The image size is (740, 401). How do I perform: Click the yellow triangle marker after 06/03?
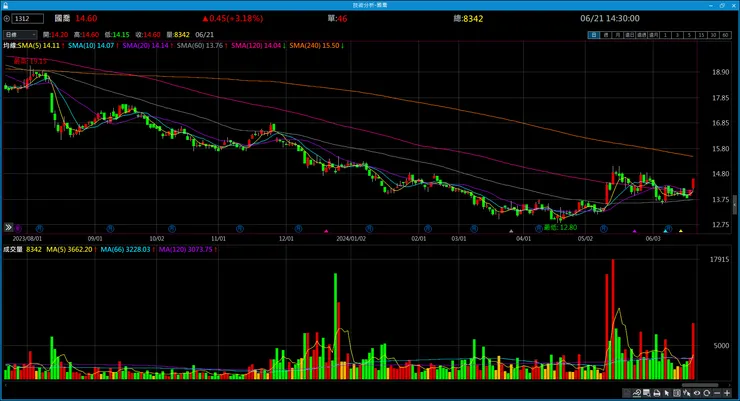click(681, 231)
